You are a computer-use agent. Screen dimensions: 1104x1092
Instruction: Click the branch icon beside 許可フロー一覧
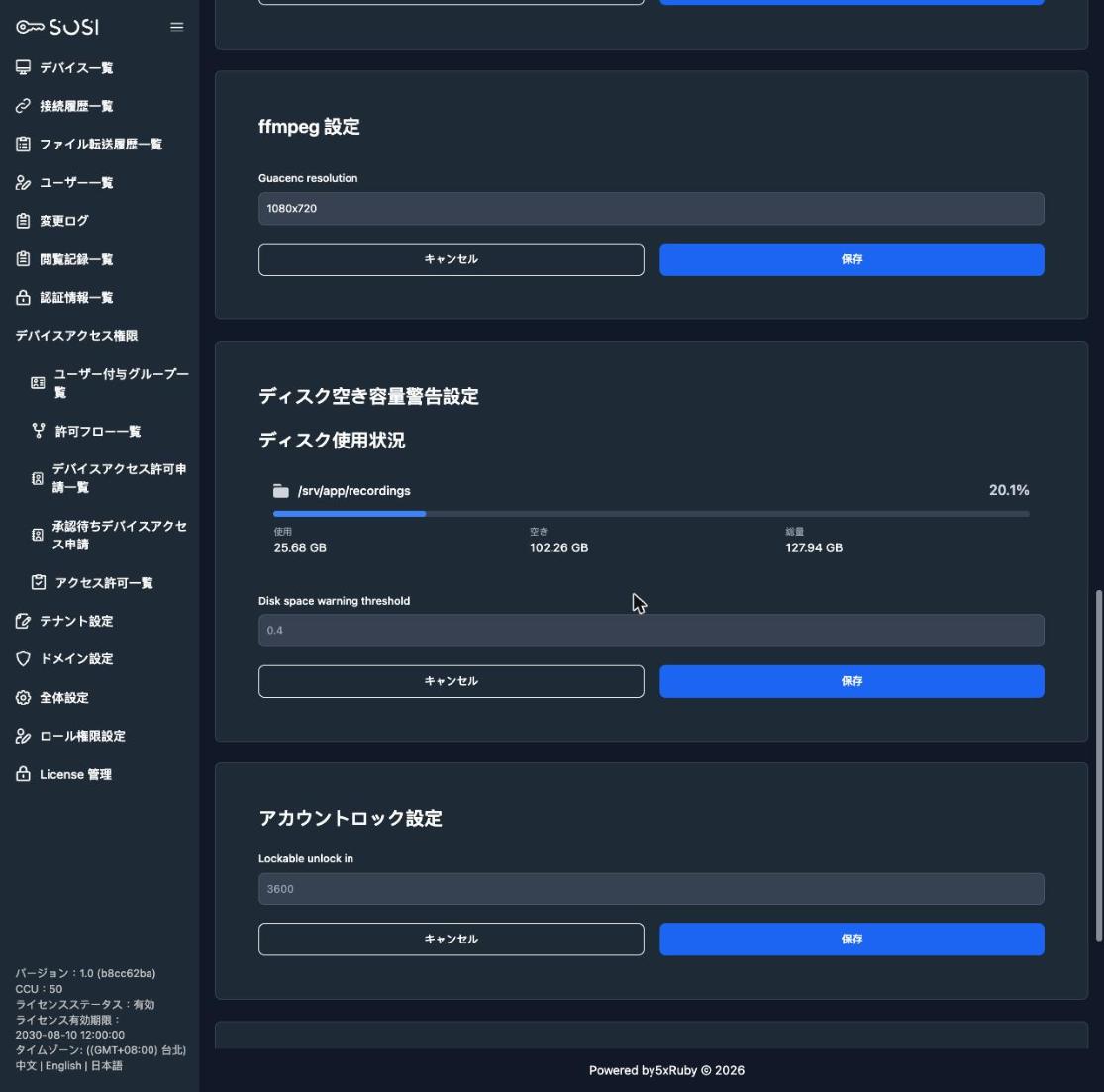point(39,431)
